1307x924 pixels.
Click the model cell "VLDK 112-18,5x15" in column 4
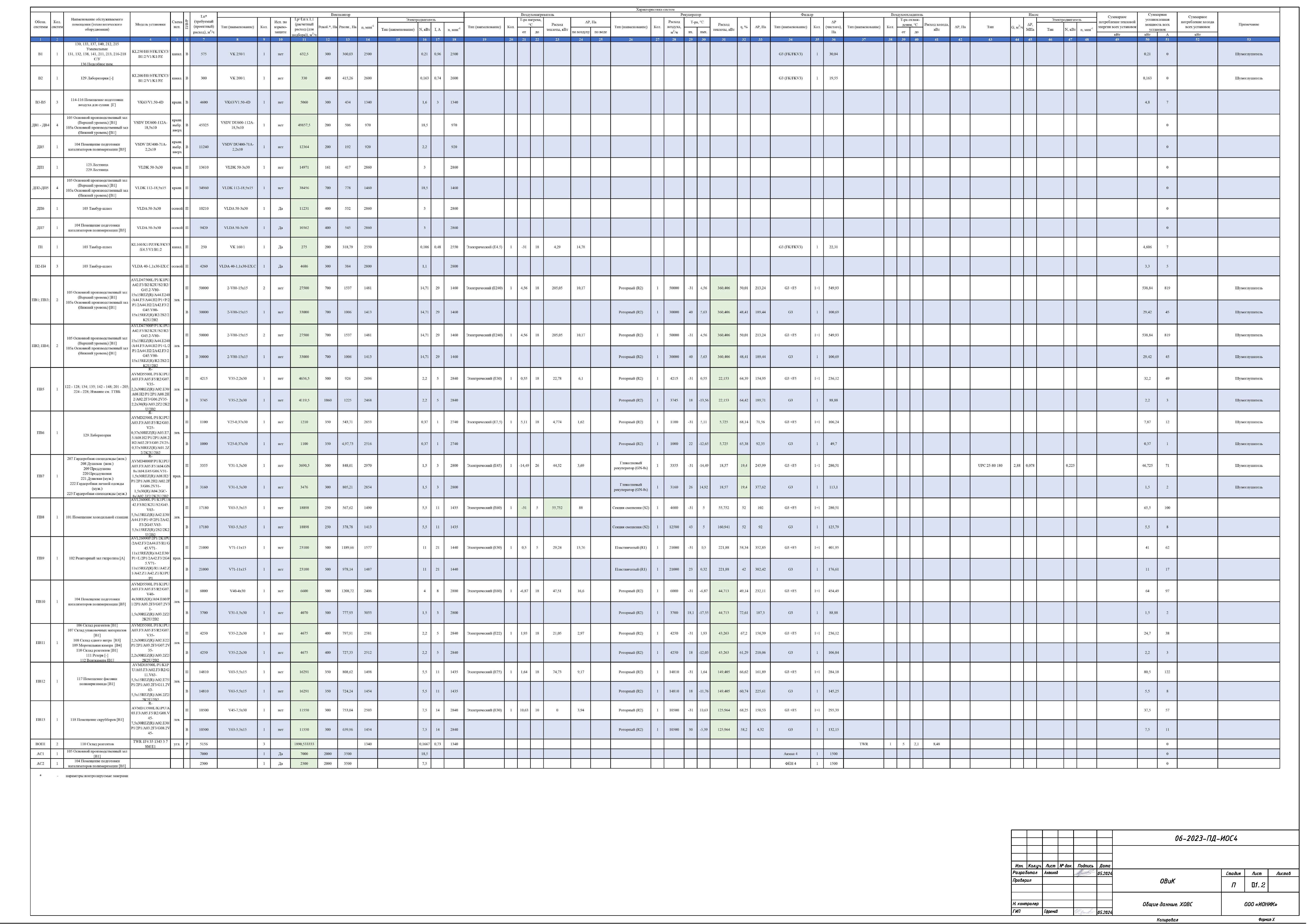[150, 188]
